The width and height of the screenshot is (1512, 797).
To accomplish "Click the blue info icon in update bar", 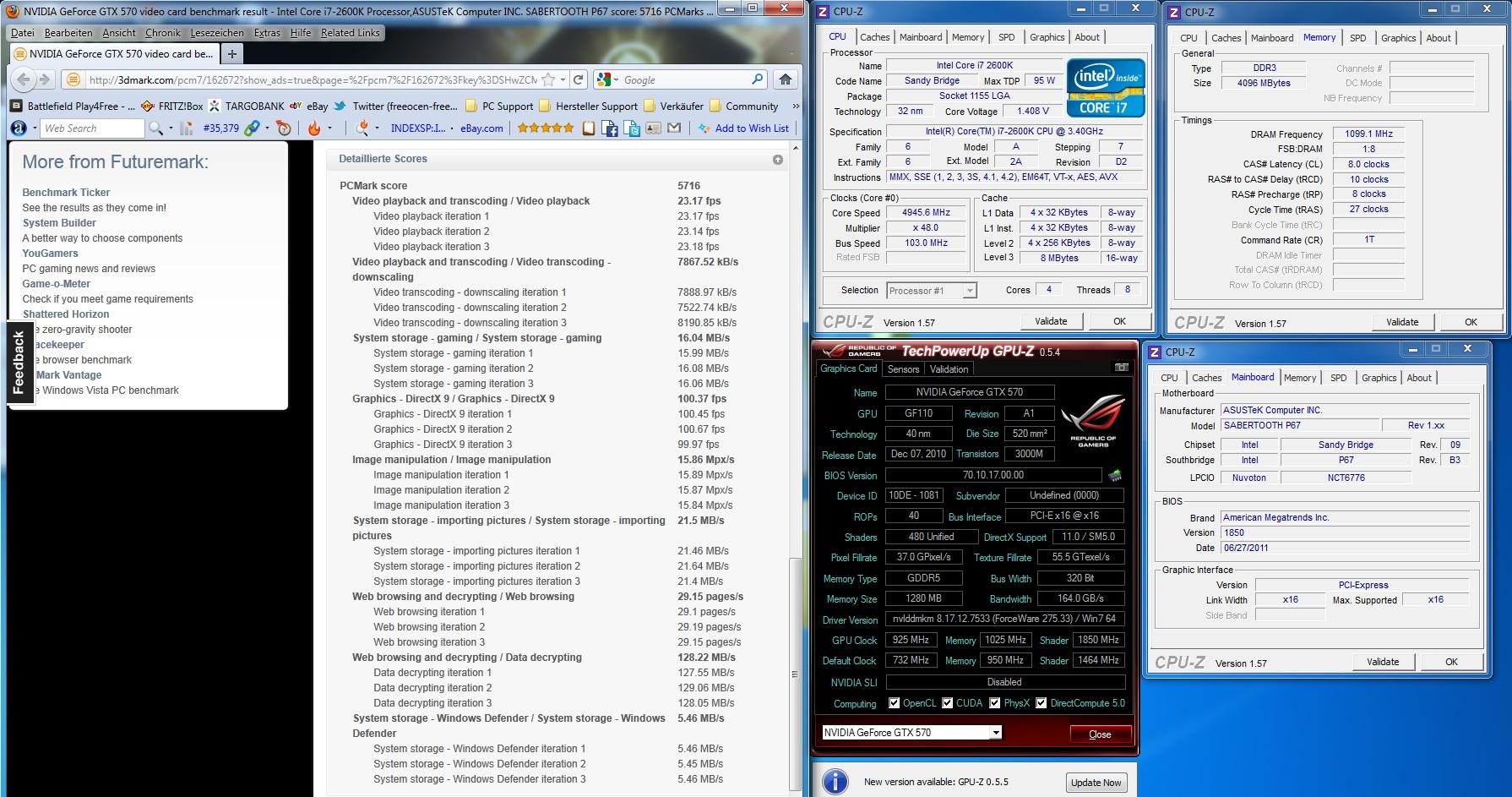I will [835, 782].
